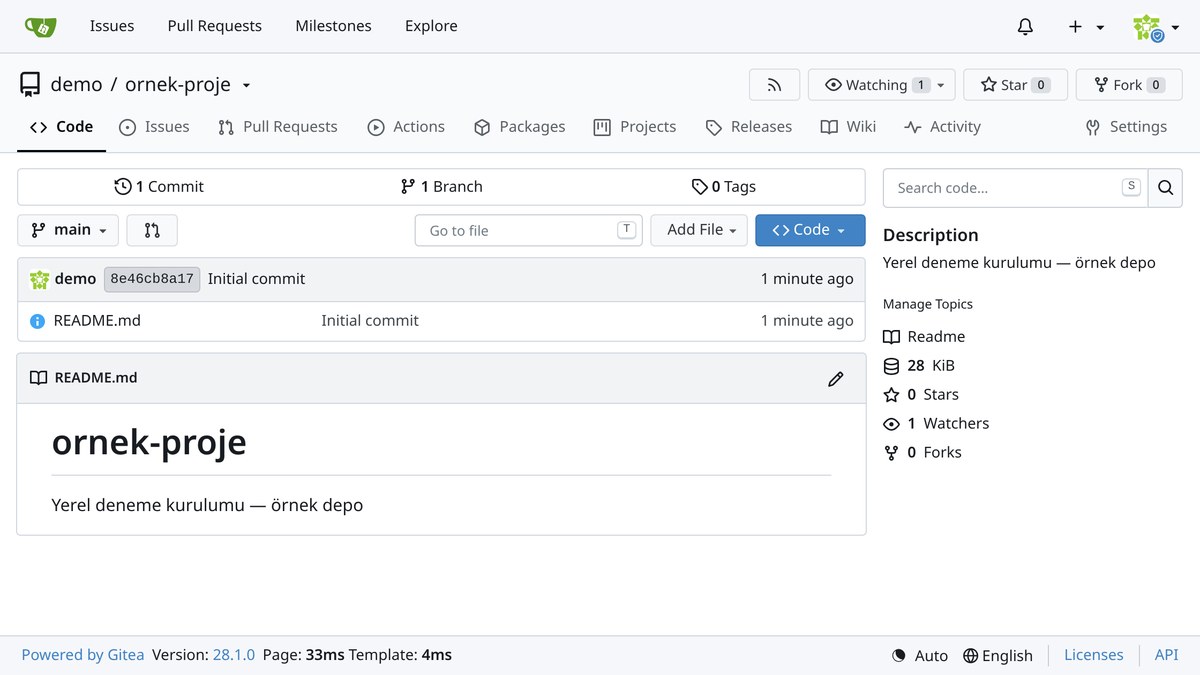This screenshot has height=675, width=1200.
Task: View the Activity tab
Action: [x=942, y=127]
